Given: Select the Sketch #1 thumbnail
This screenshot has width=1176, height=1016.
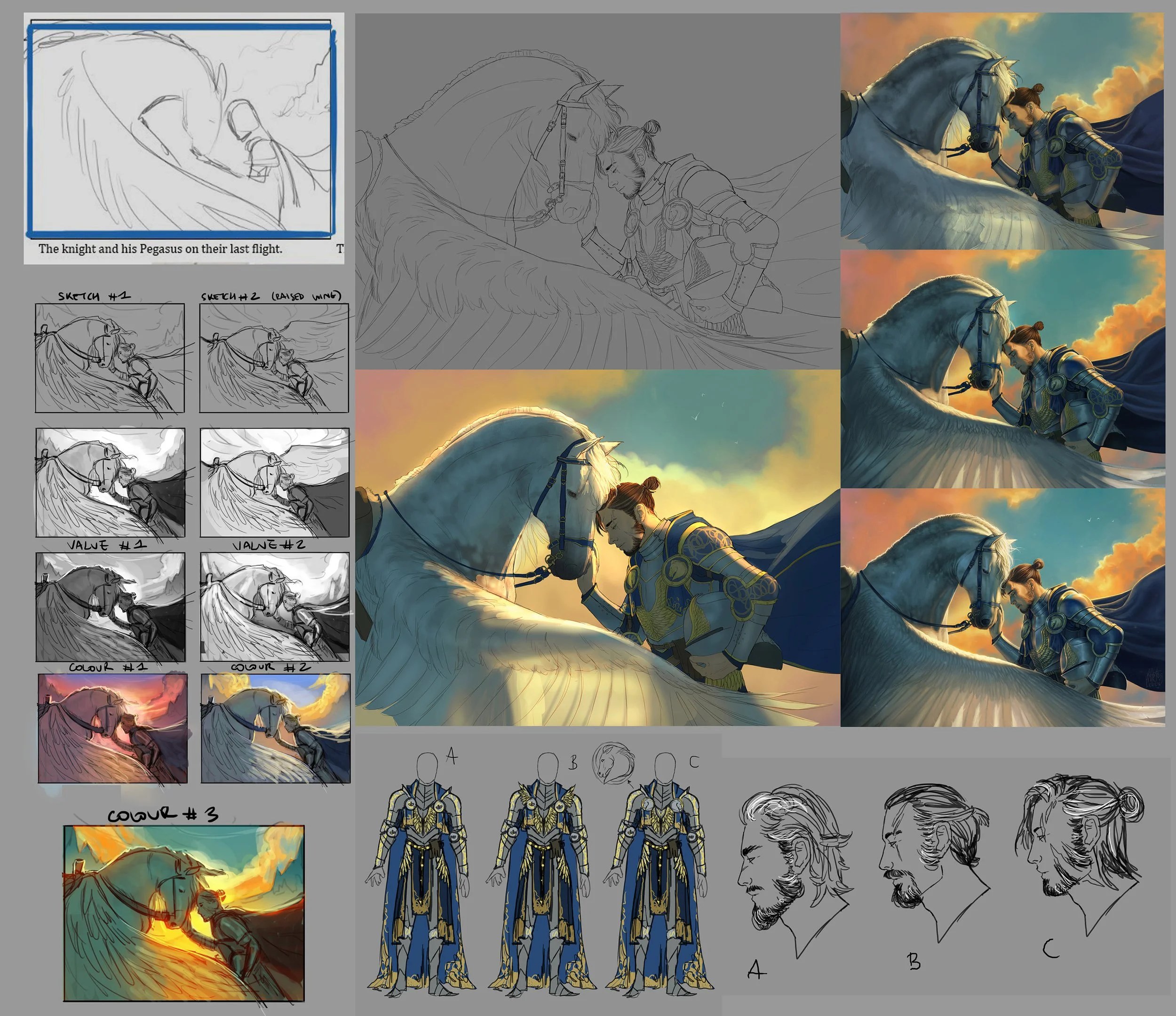Looking at the screenshot, I should click(x=110, y=358).
